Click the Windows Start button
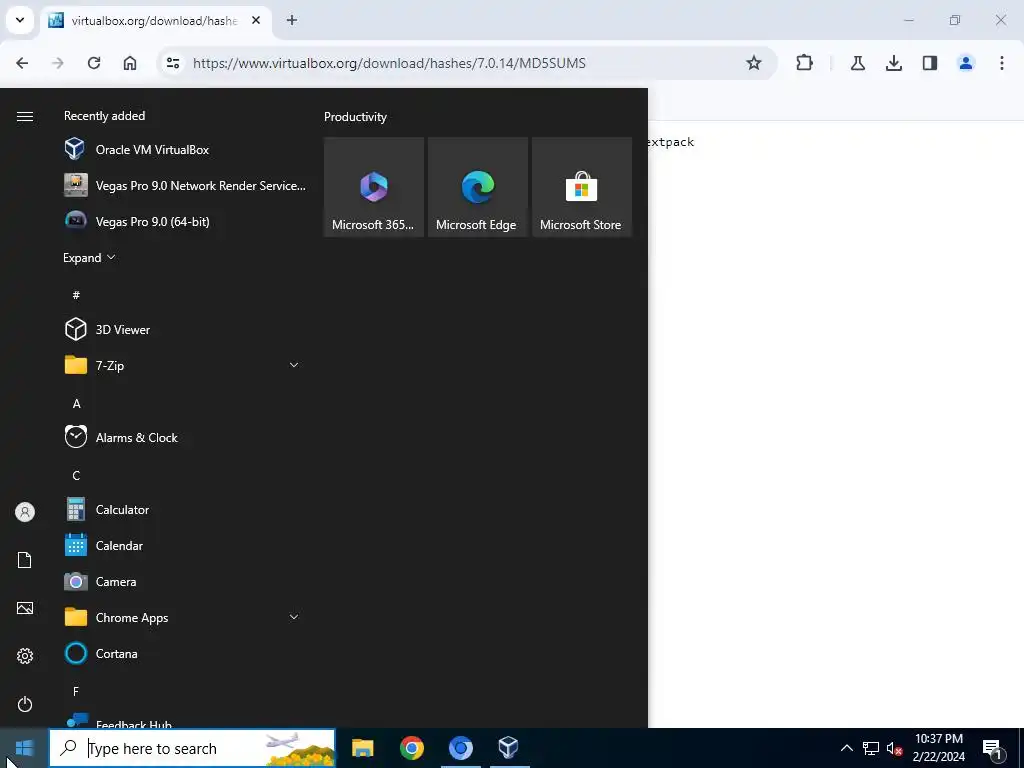The height and width of the screenshot is (768, 1024). [24, 748]
